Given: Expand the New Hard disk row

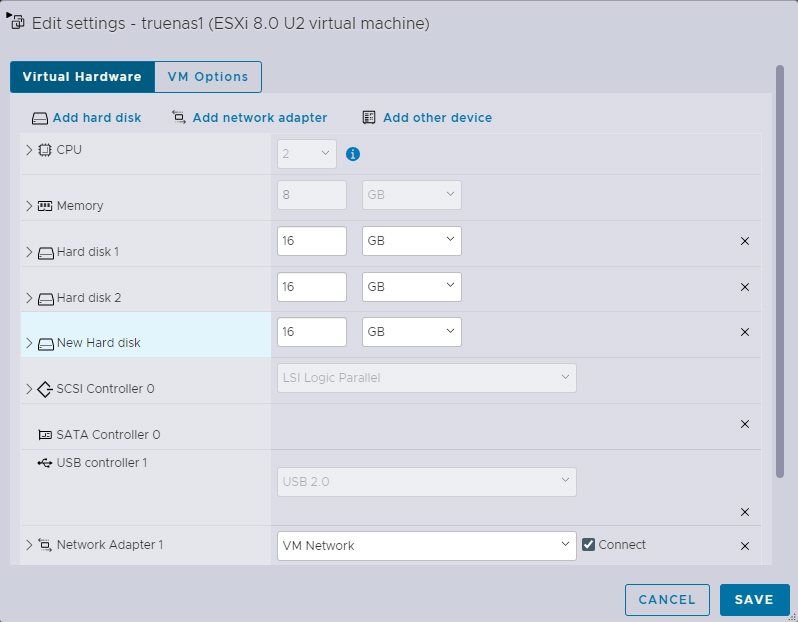Looking at the screenshot, I should 29,343.
